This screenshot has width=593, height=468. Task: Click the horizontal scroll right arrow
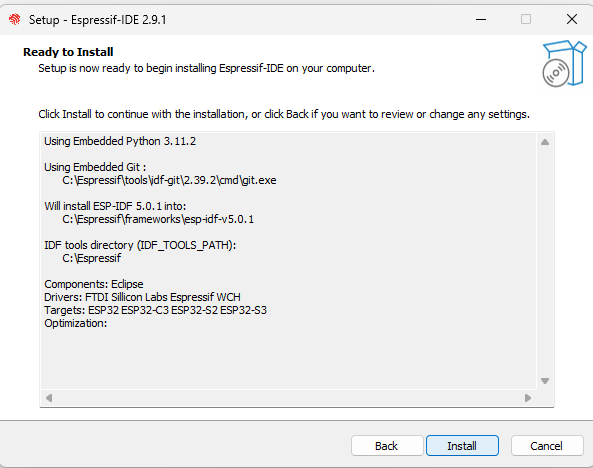[528, 398]
